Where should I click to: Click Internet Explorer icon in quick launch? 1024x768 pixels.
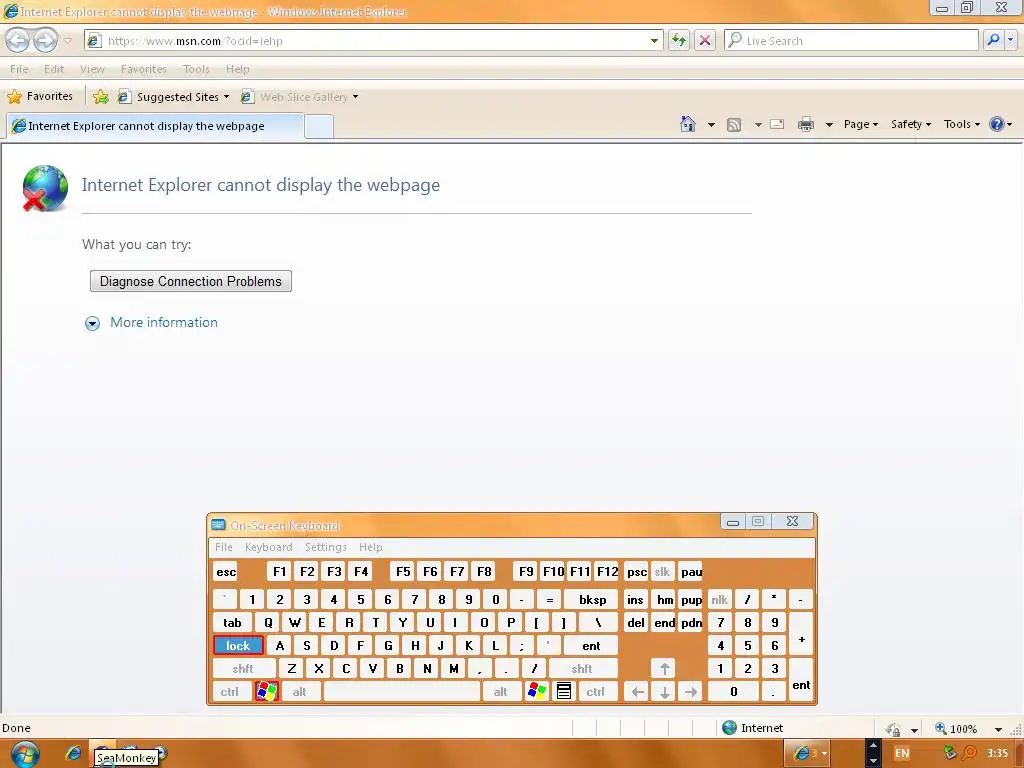coord(73,753)
